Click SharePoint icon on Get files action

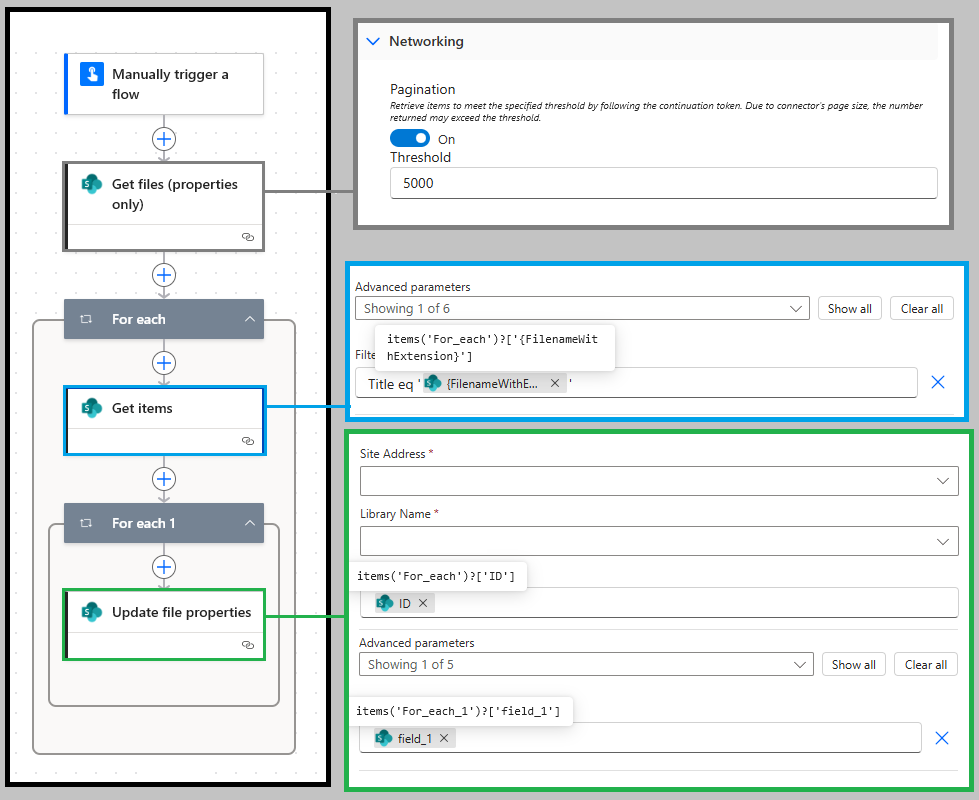[92, 184]
